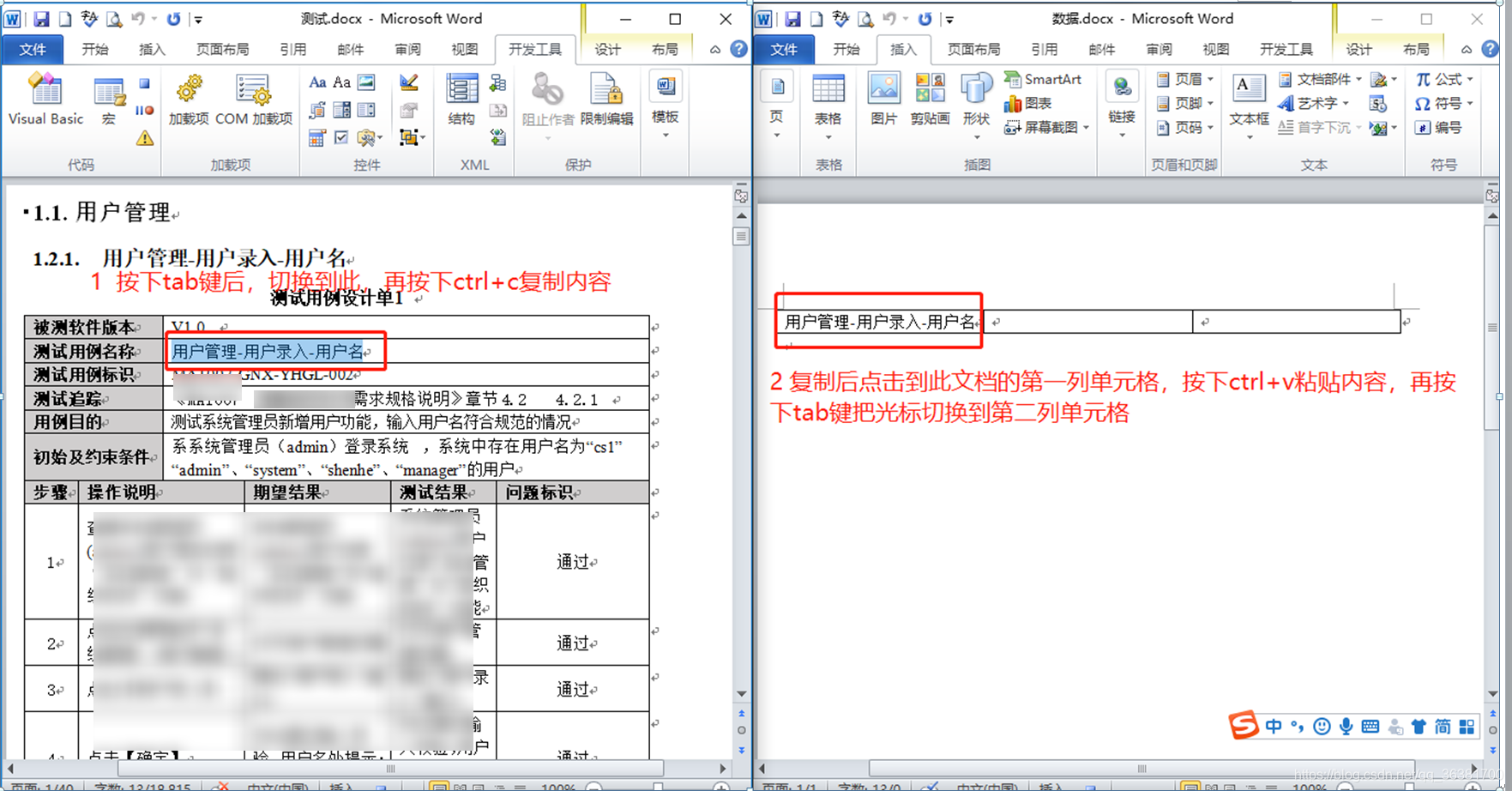This screenshot has width=1512, height=791.
Task: Switch to 页面布局 tab in 测试.docx
Action: pos(222,50)
